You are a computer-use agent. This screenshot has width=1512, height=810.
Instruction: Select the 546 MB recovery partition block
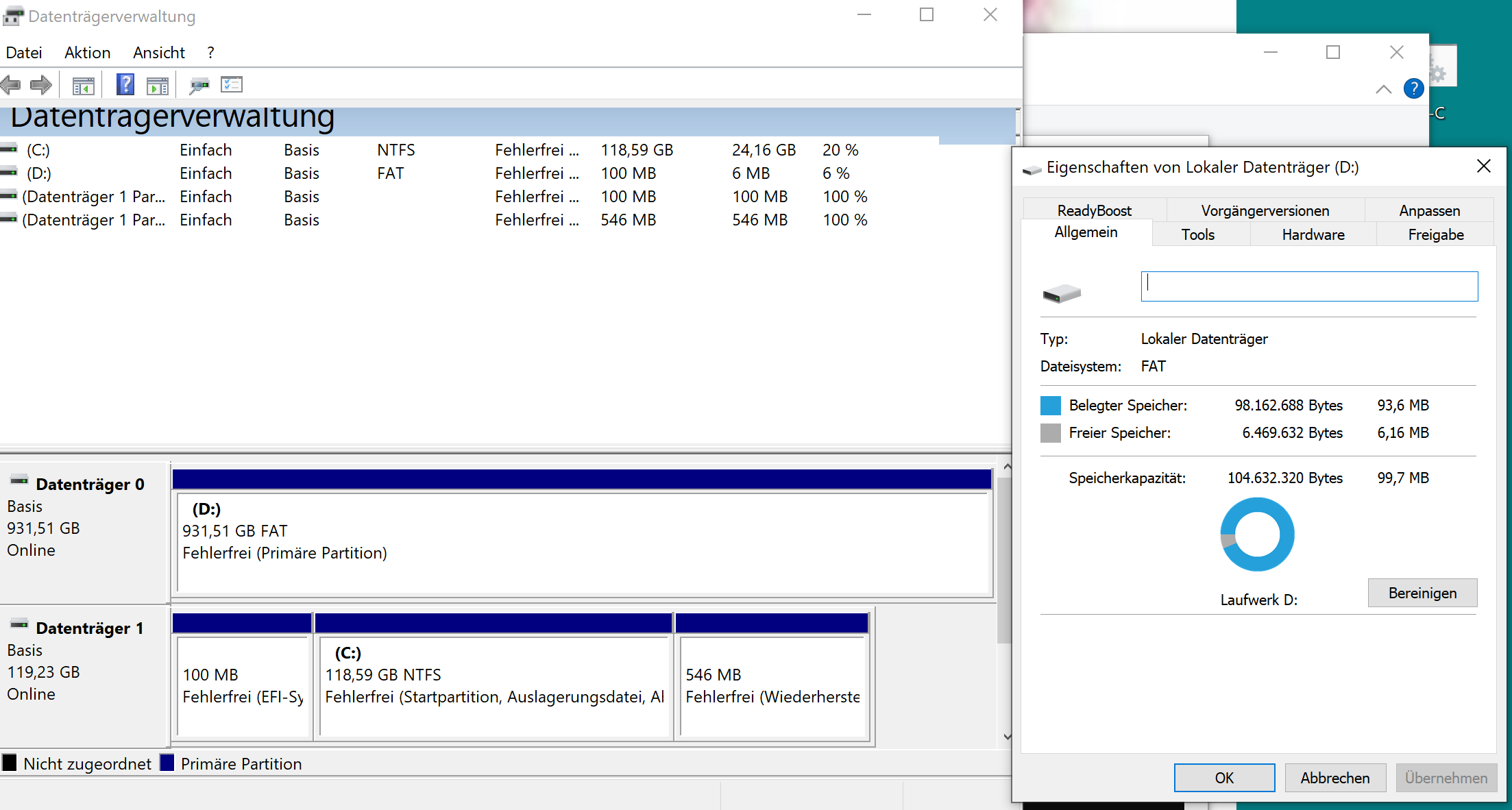point(772,685)
